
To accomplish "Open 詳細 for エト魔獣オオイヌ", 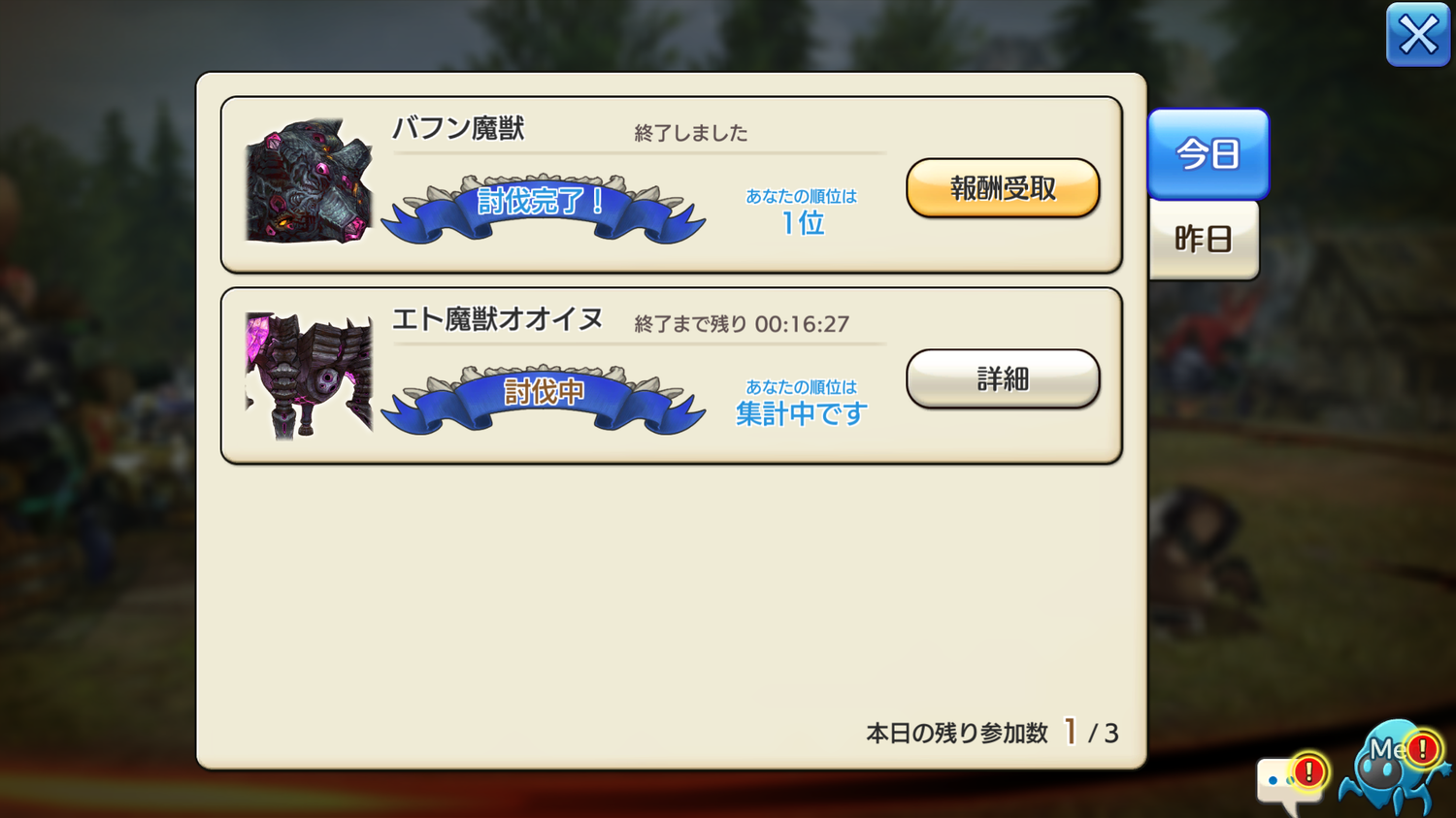I will click(1003, 378).
